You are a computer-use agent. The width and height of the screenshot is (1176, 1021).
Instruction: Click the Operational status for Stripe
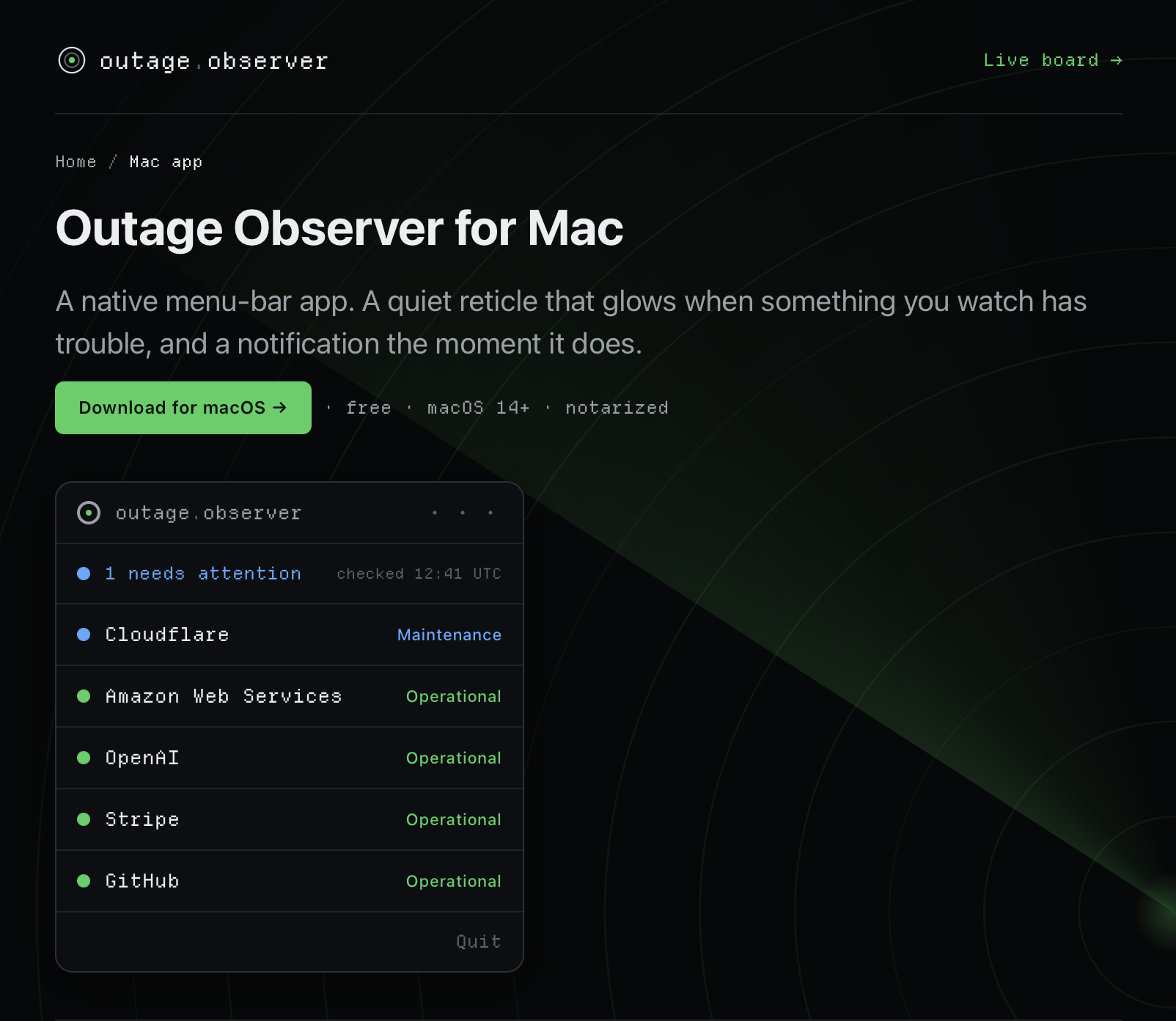coord(454,819)
